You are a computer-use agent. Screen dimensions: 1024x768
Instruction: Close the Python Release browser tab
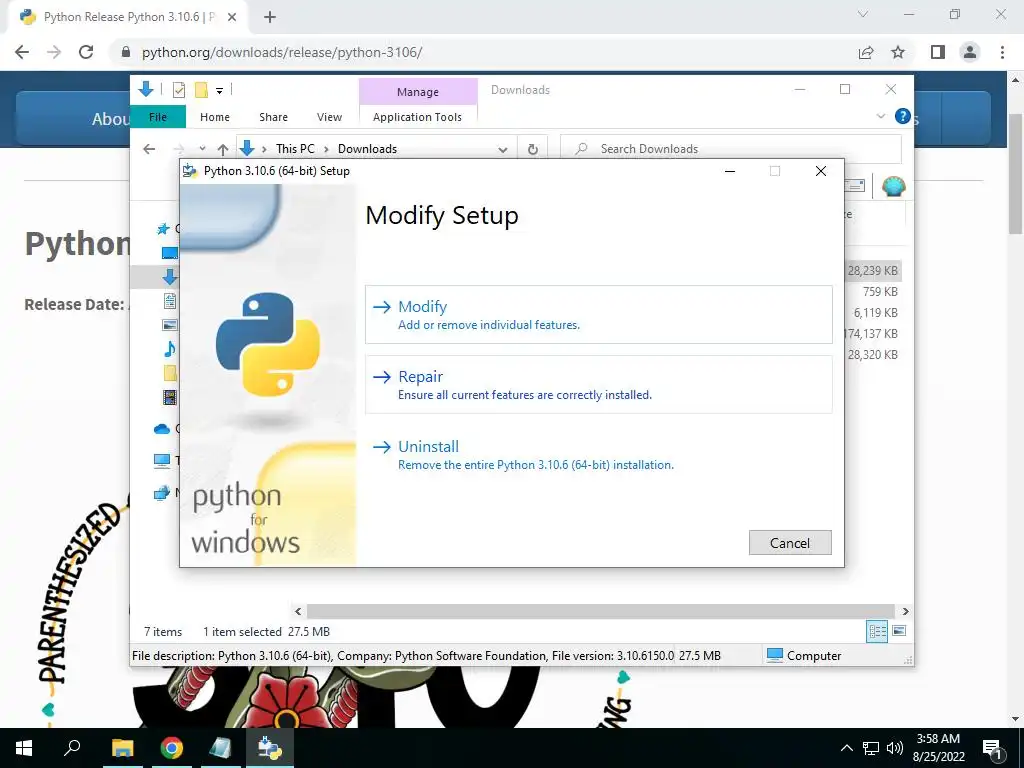(232, 17)
